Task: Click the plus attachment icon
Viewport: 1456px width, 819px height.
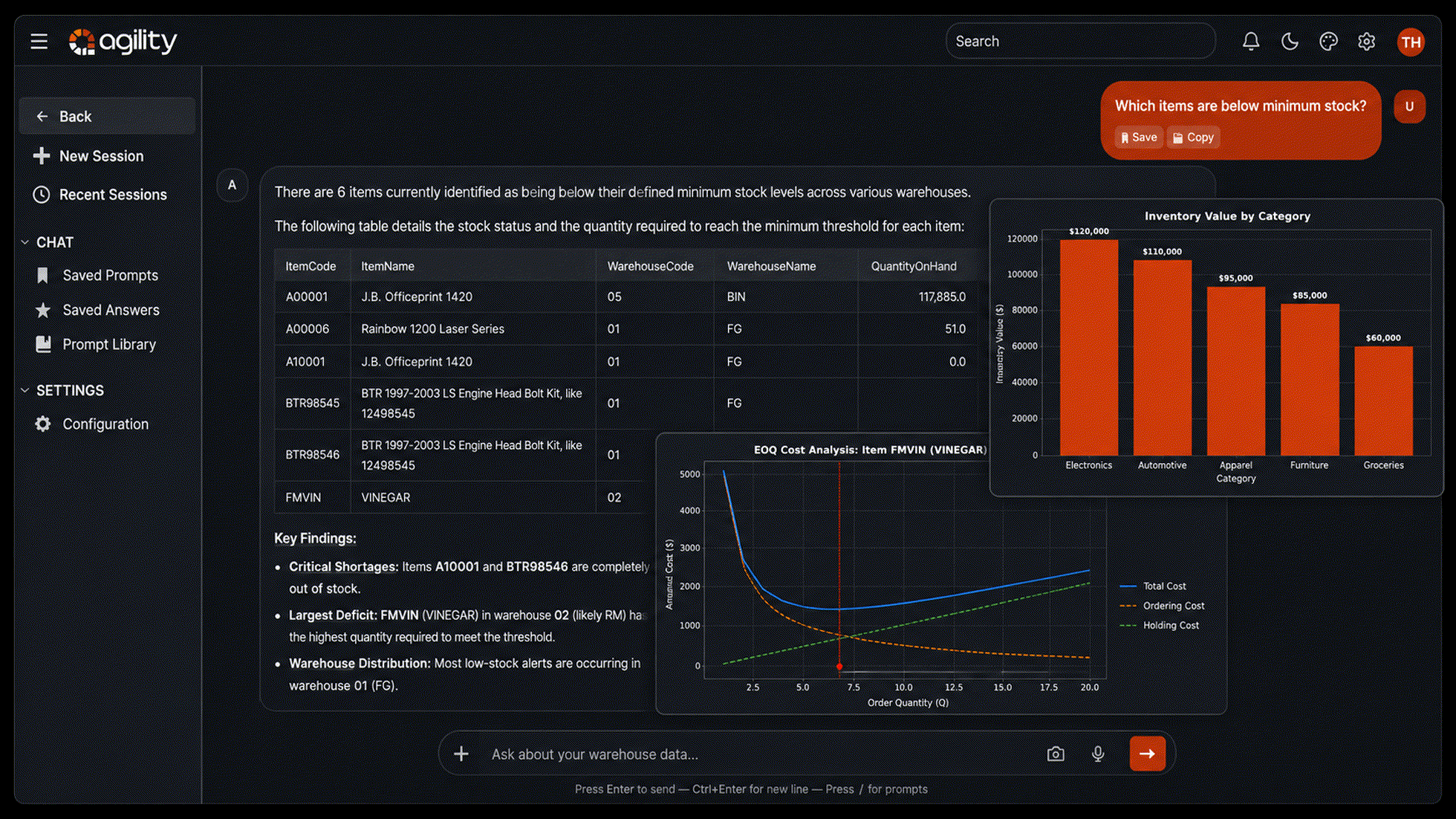Action: (461, 754)
